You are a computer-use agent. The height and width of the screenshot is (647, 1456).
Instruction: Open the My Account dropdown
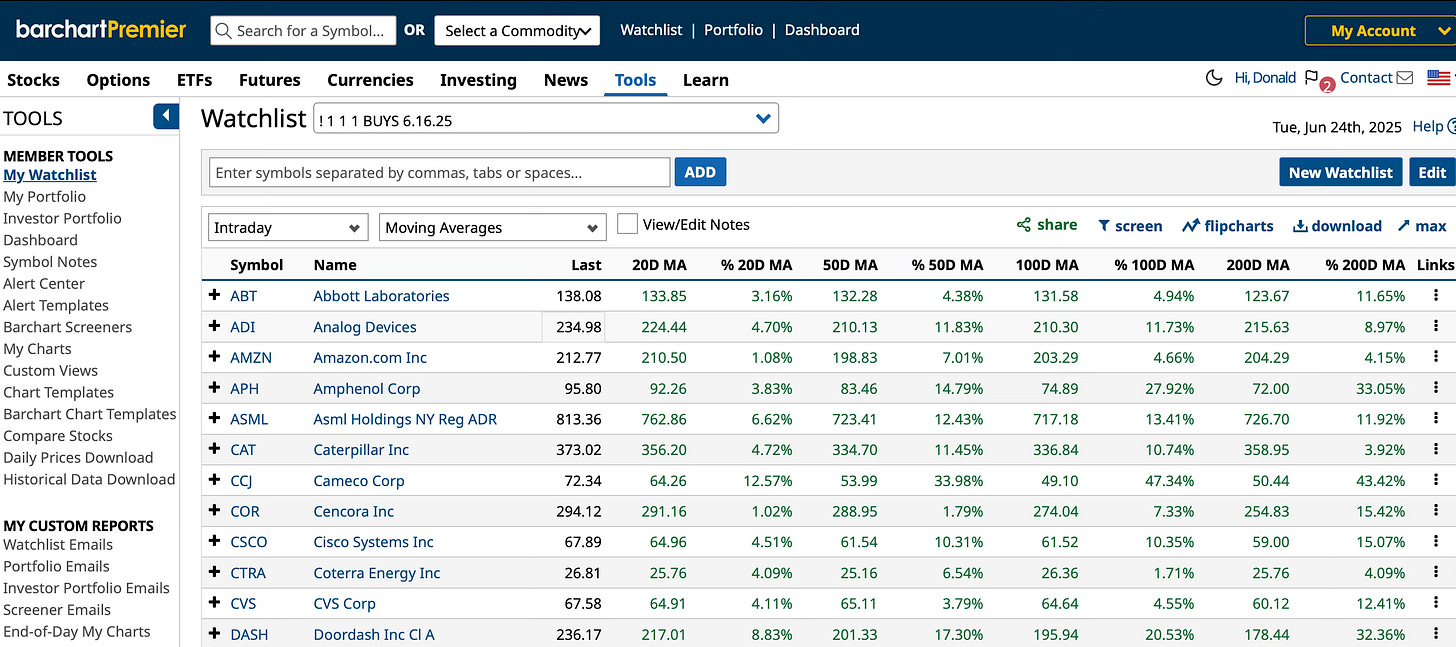coord(1380,30)
